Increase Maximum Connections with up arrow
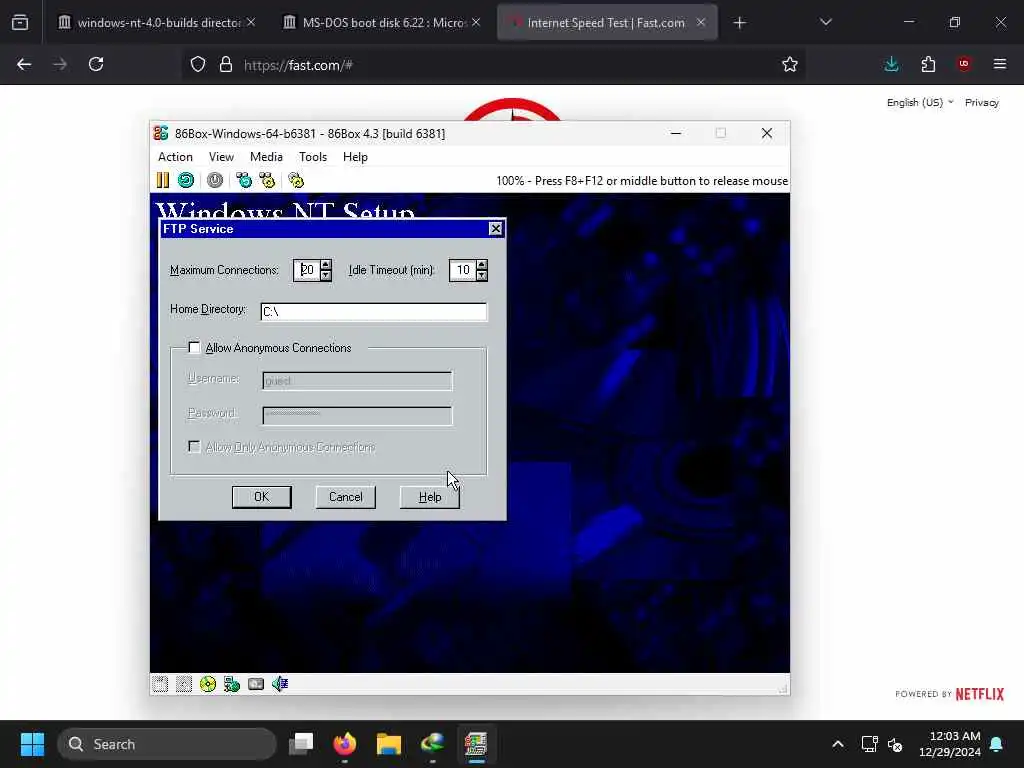1024x768 pixels. tap(326, 264)
